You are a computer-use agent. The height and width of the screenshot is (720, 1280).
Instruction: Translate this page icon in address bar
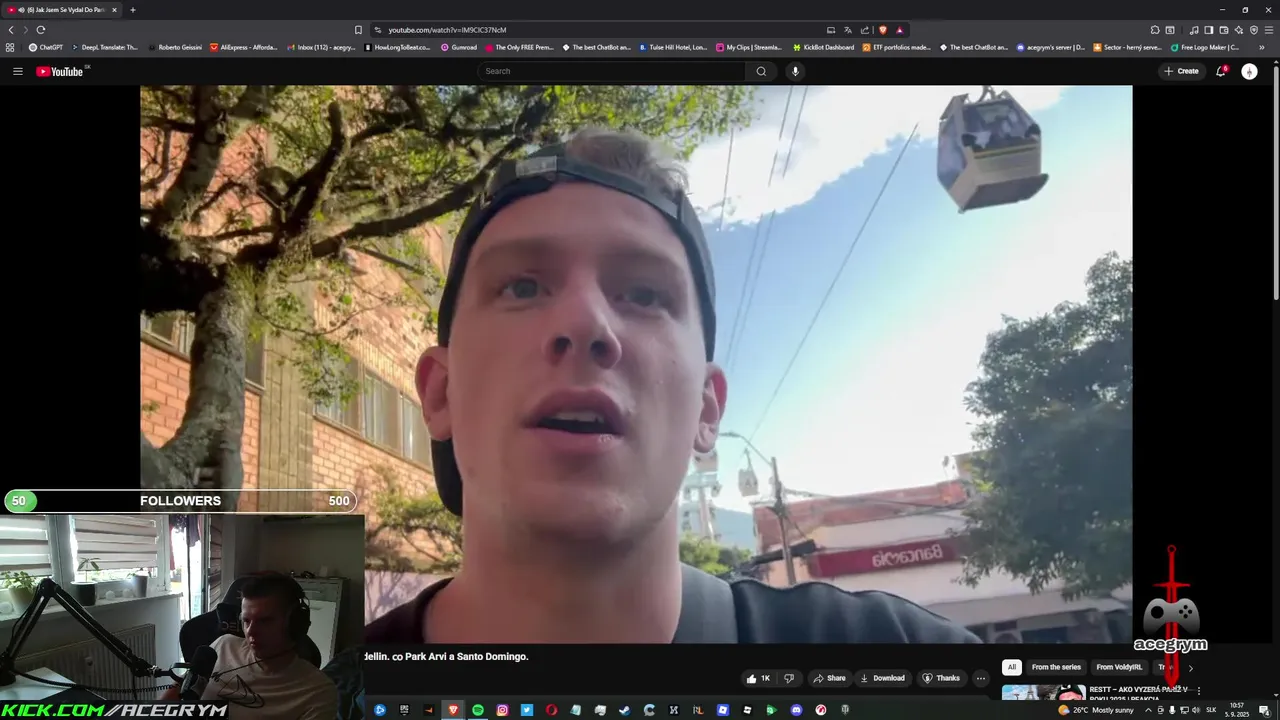(848, 30)
